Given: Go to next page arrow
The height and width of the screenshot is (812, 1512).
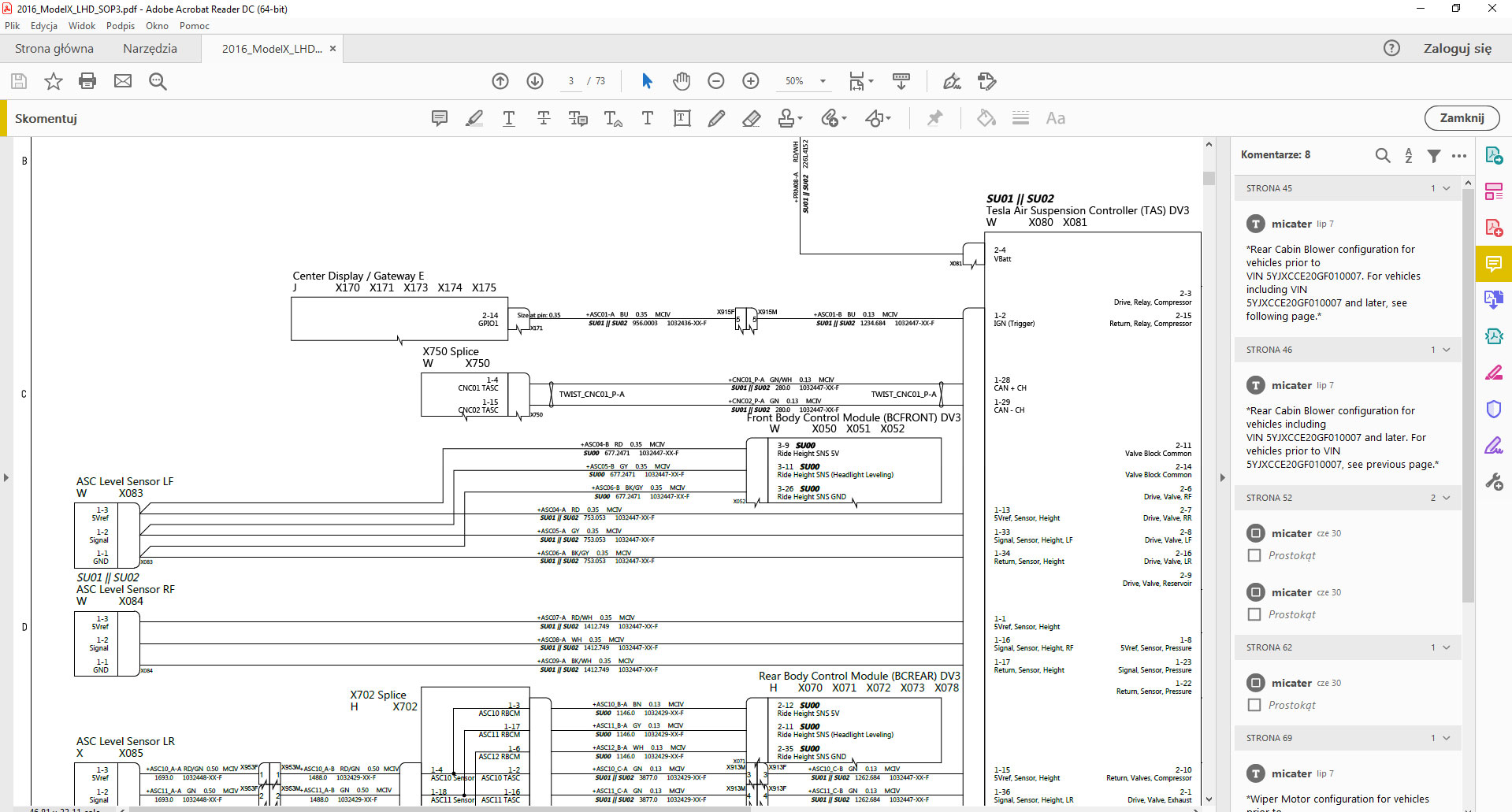Looking at the screenshot, I should [x=535, y=81].
